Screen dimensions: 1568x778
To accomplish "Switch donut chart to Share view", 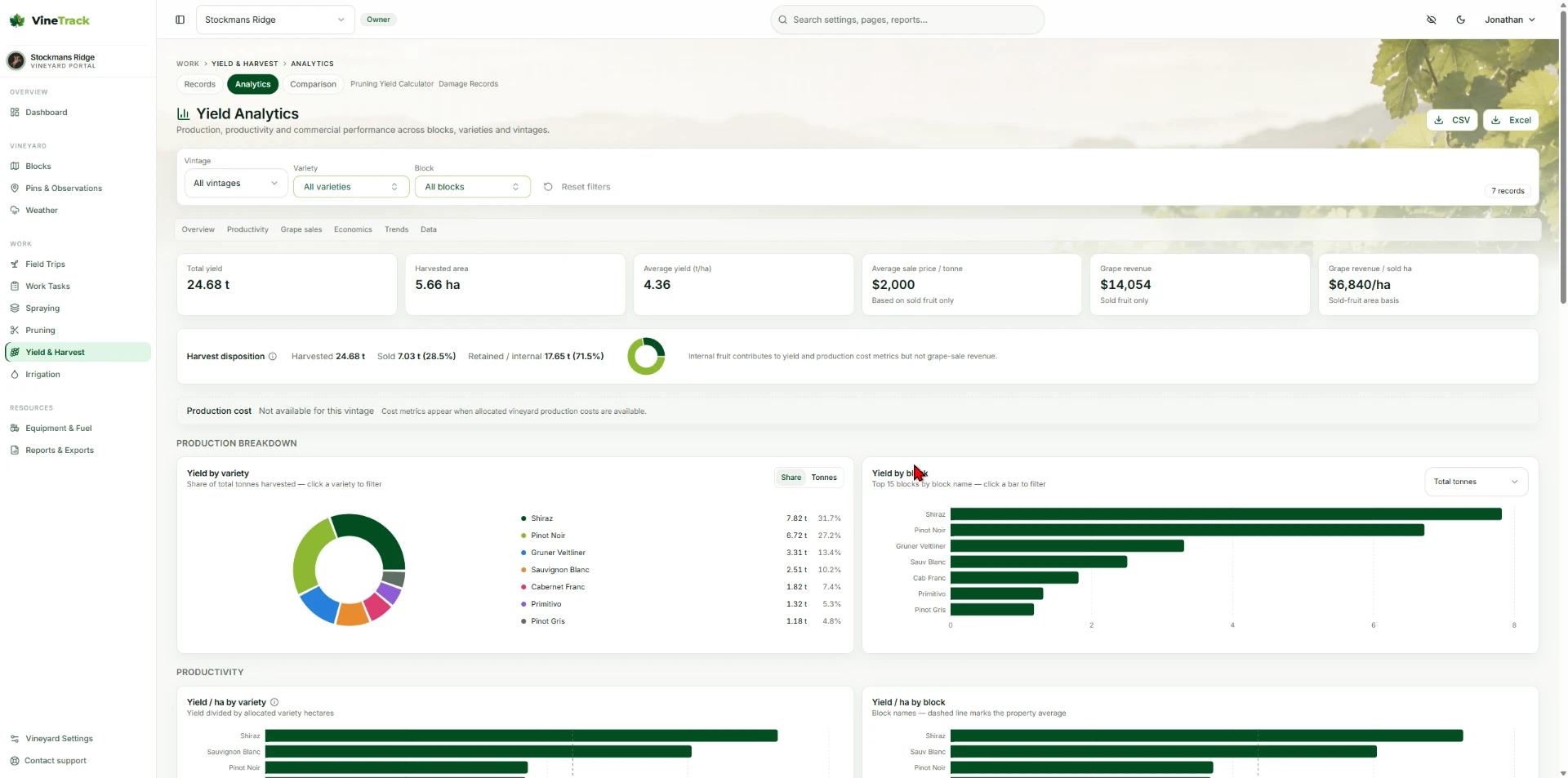I will tap(791, 478).
